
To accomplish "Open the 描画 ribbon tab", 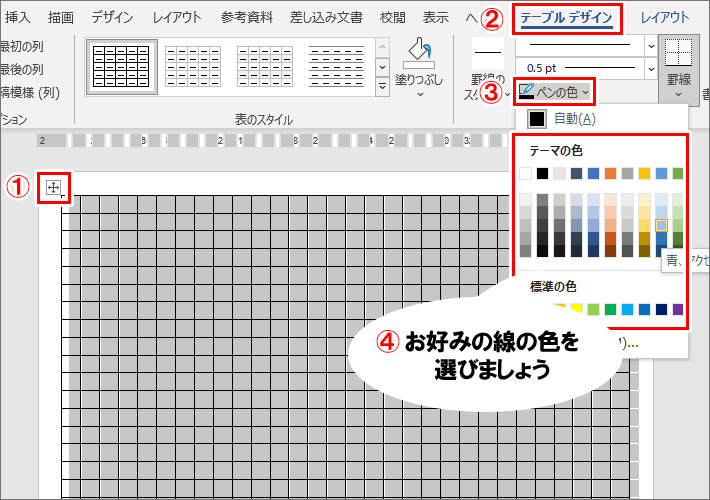I will [x=61, y=17].
